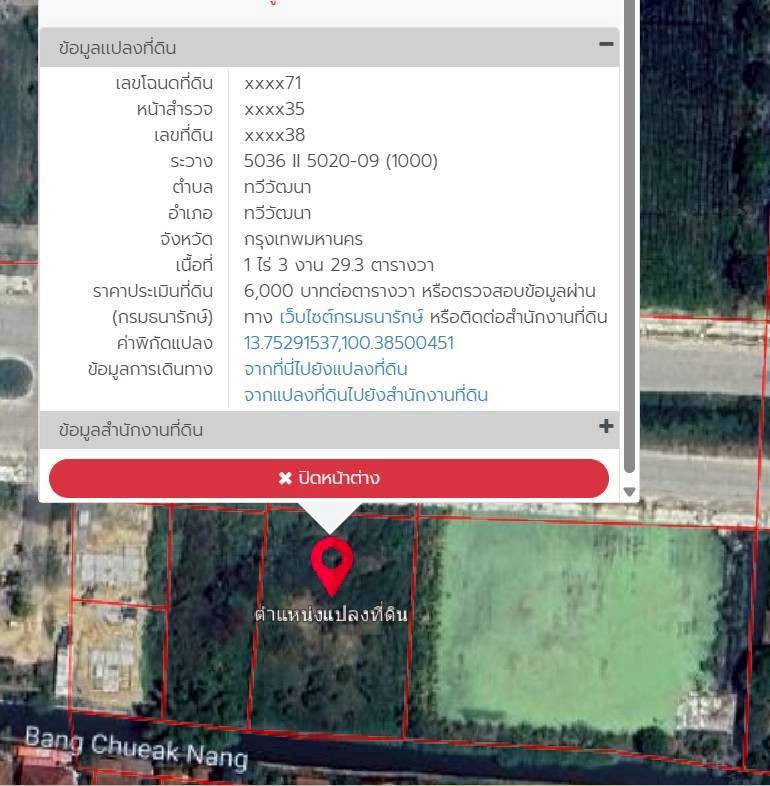This screenshot has width=770, height=786.
Task: Expand ข้อมูลสำนักงานที่ดิน with the plus icon
Action: pos(605,427)
